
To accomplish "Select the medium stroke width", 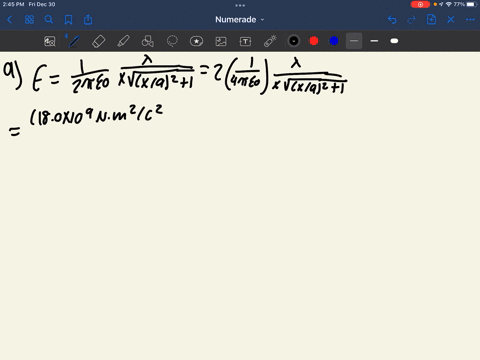I will click(374, 41).
